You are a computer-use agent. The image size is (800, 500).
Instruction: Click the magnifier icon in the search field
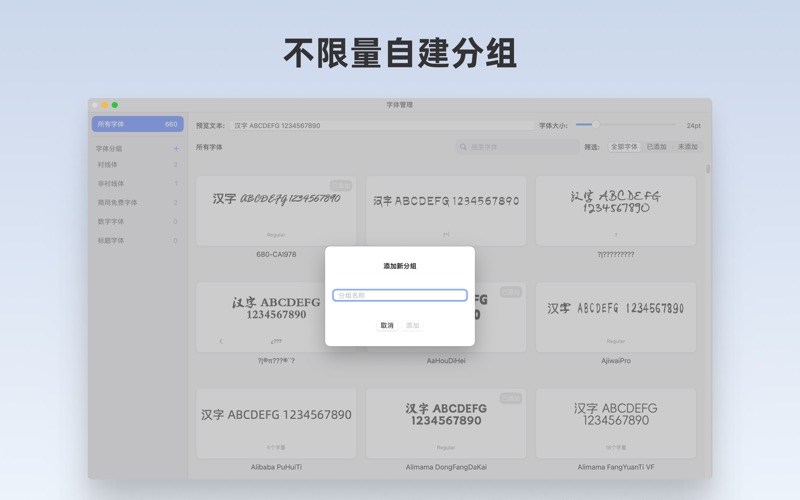tap(463, 147)
